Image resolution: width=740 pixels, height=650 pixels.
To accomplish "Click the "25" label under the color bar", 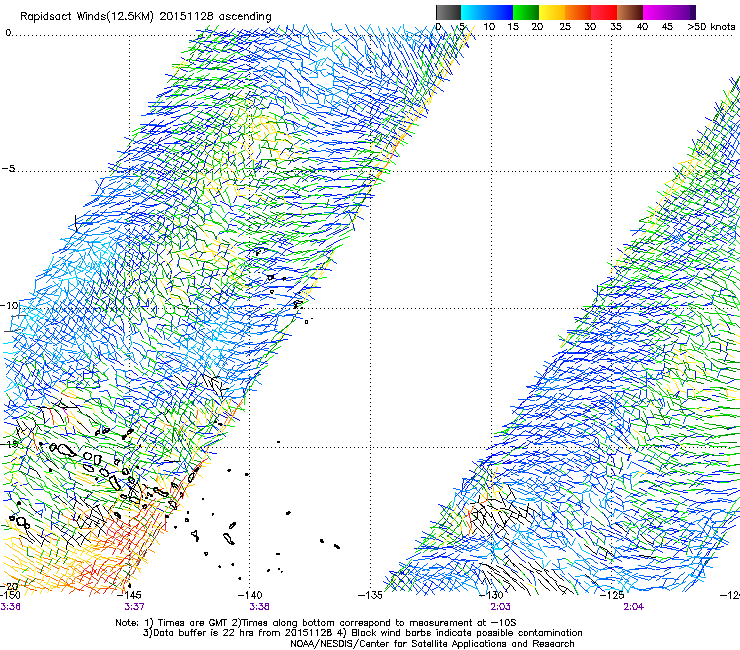I will pyautogui.click(x=565, y=27).
